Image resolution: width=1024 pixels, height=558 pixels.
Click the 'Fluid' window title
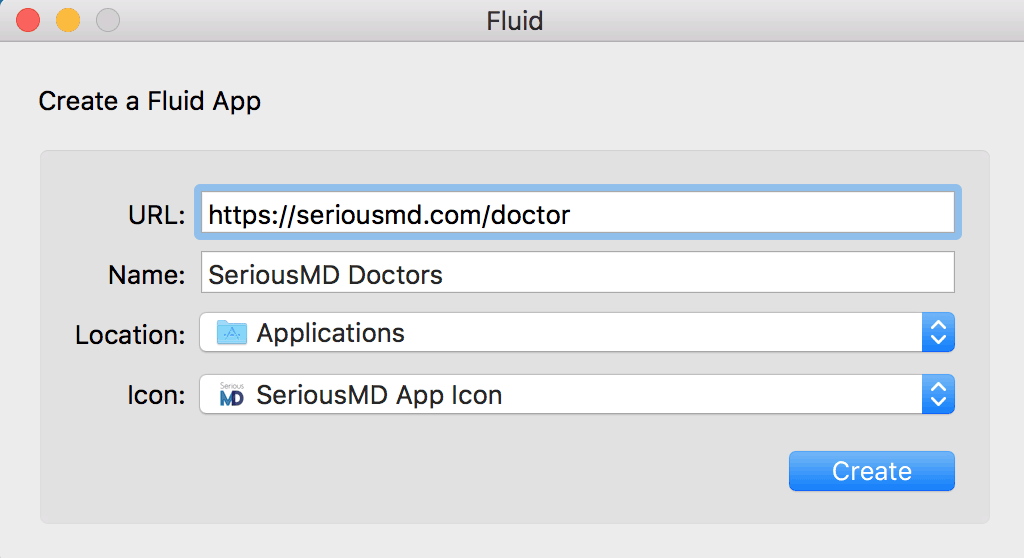(x=515, y=21)
